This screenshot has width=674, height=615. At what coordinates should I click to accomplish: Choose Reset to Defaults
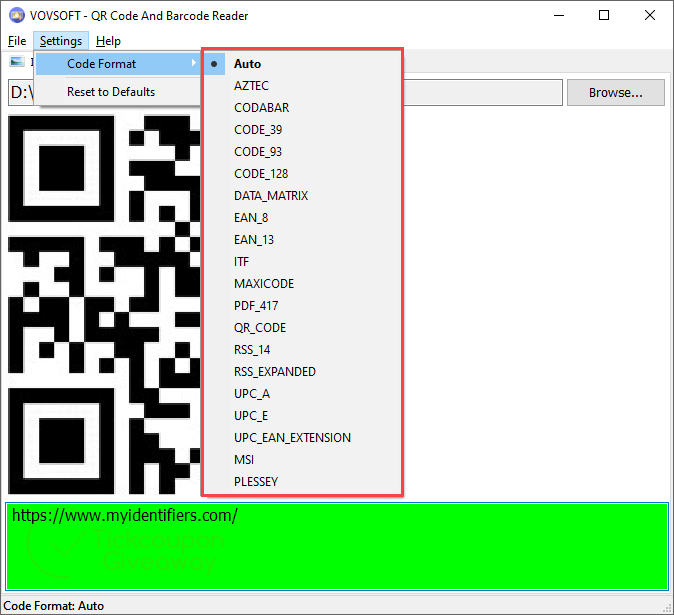[117, 92]
